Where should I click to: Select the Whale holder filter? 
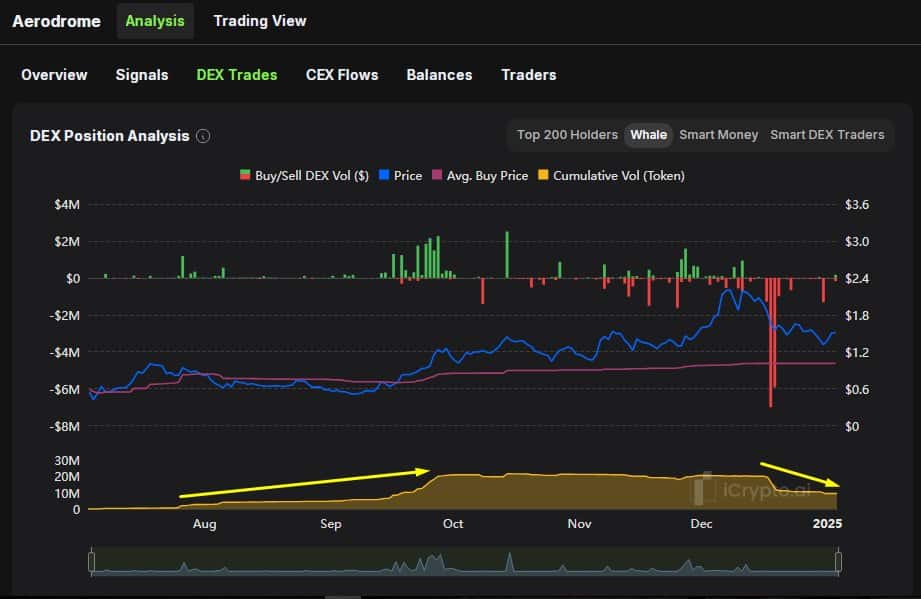pos(648,135)
